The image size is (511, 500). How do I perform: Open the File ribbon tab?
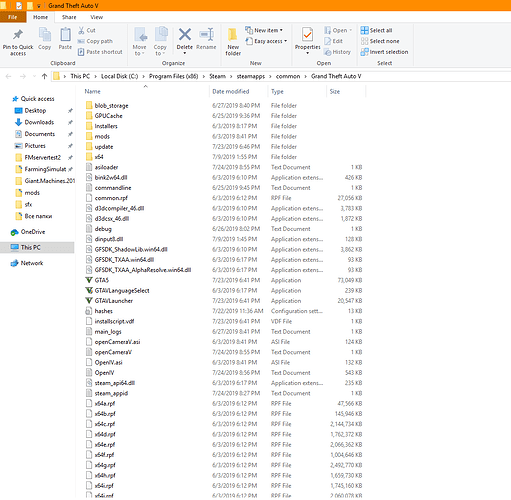click(13, 17)
